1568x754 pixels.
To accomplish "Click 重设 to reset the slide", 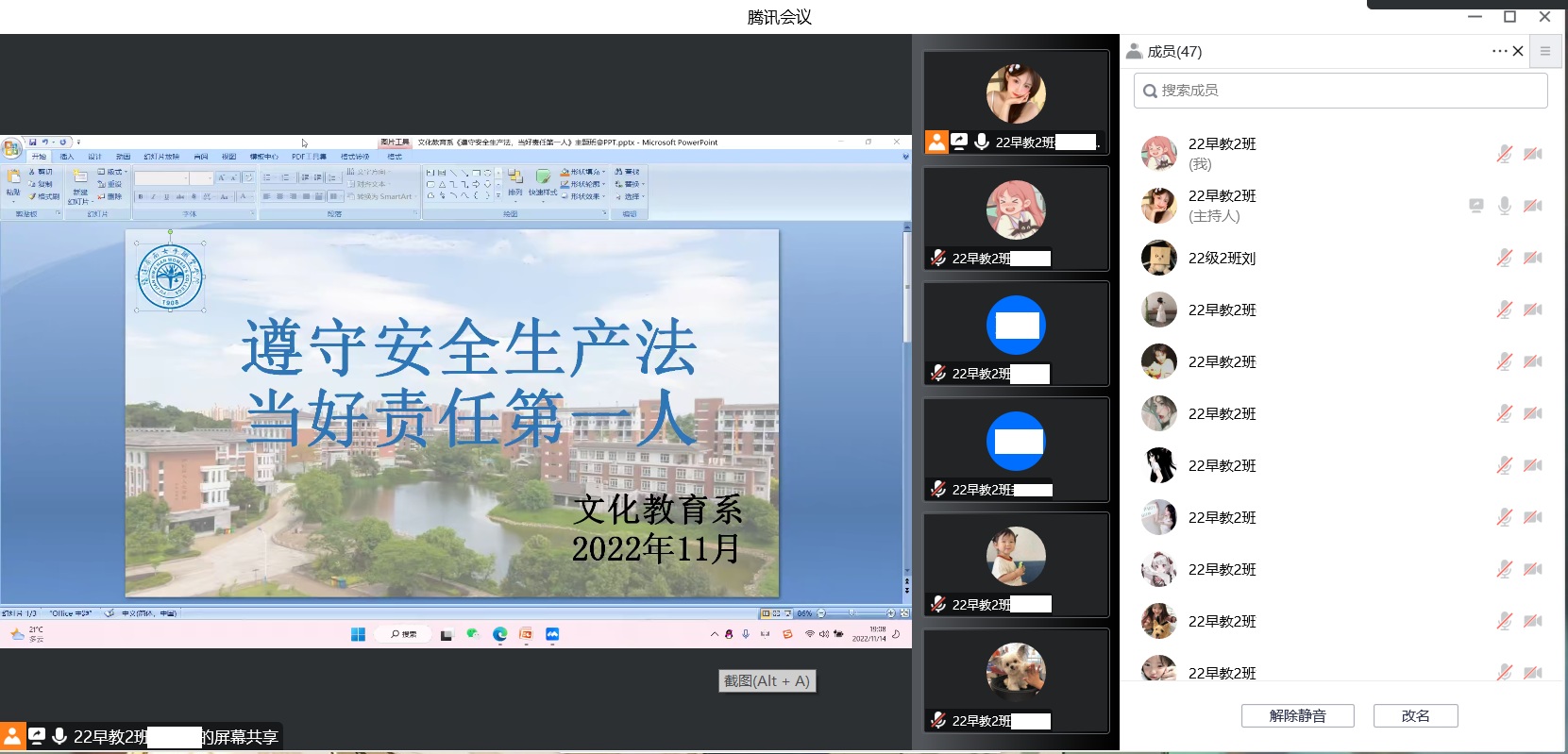I will coord(110,184).
